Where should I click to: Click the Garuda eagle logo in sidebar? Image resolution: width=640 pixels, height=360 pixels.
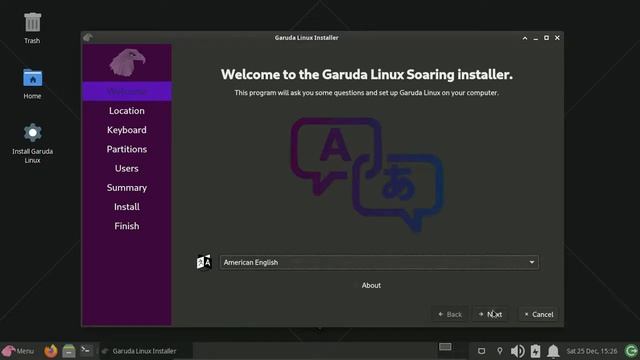pos(127,62)
